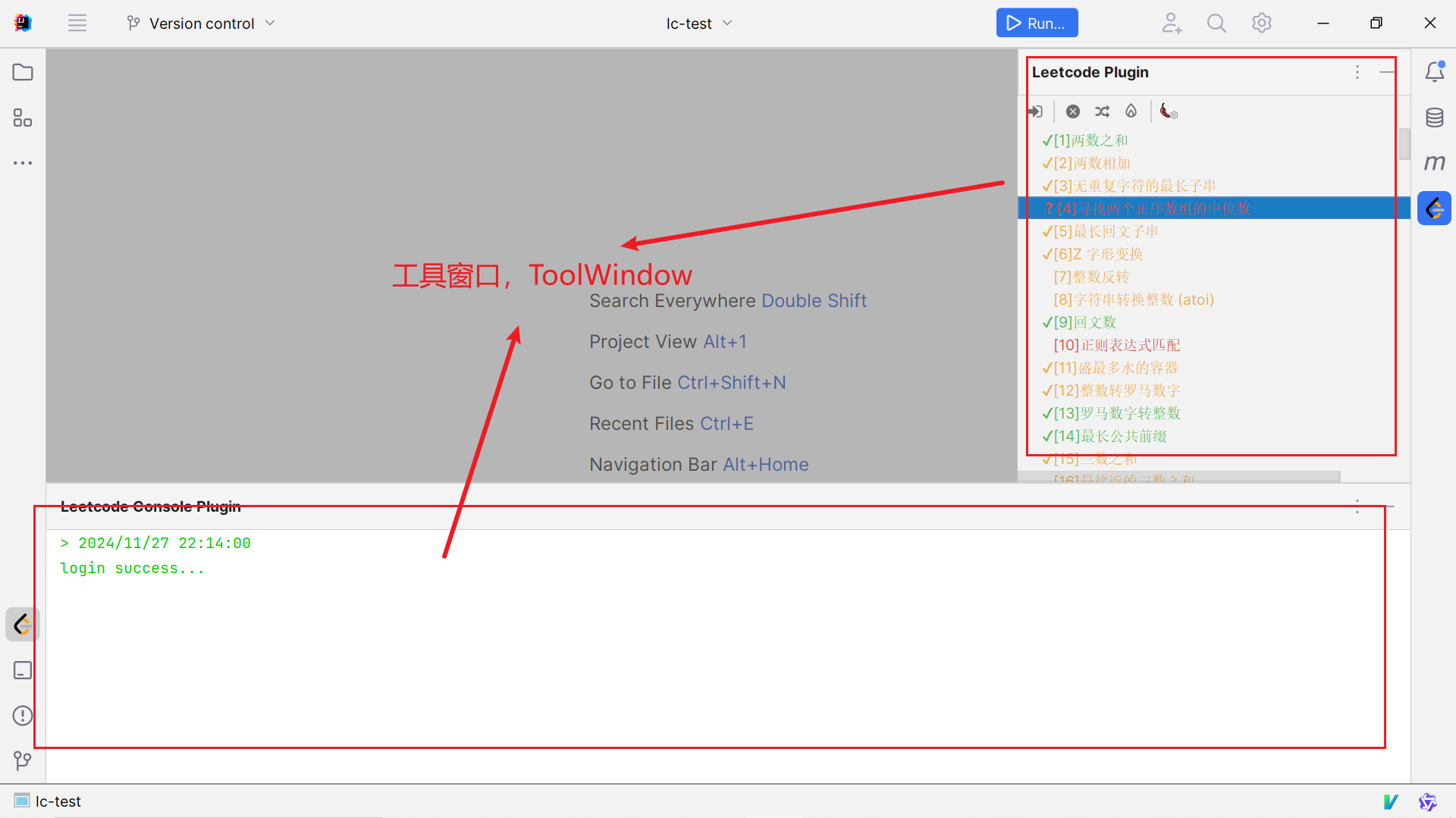
Task: Open Leetcode plugin settings chili icon
Action: click(x=1169, y=111)
